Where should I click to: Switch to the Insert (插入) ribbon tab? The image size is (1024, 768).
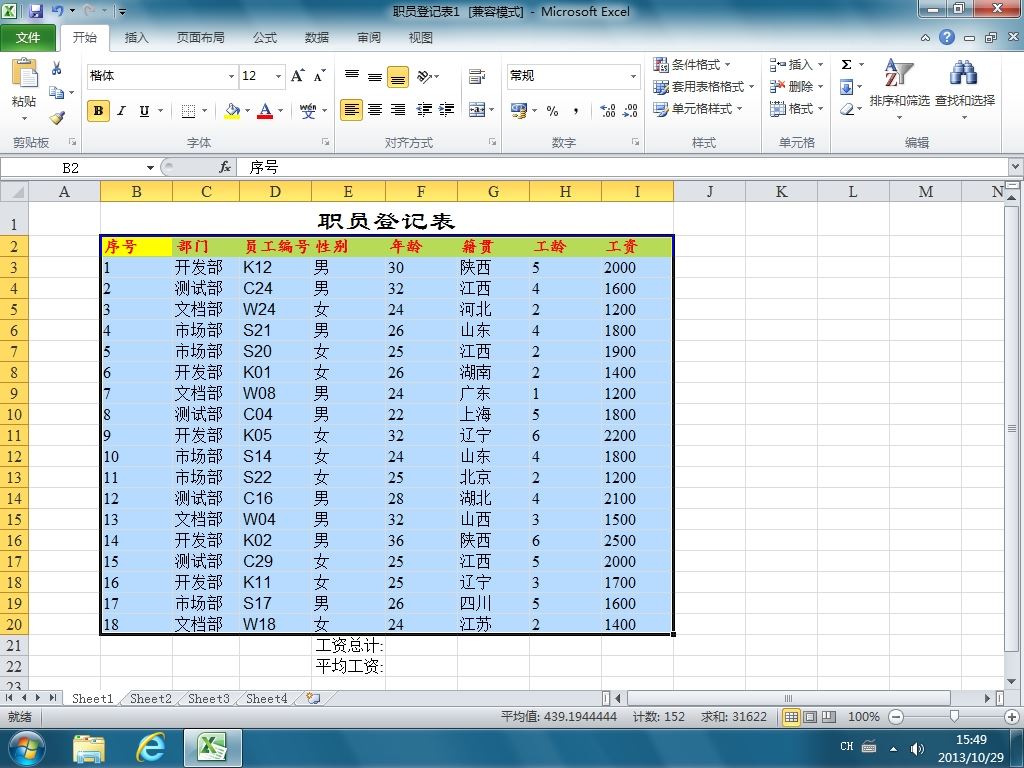tap(136, 38)
